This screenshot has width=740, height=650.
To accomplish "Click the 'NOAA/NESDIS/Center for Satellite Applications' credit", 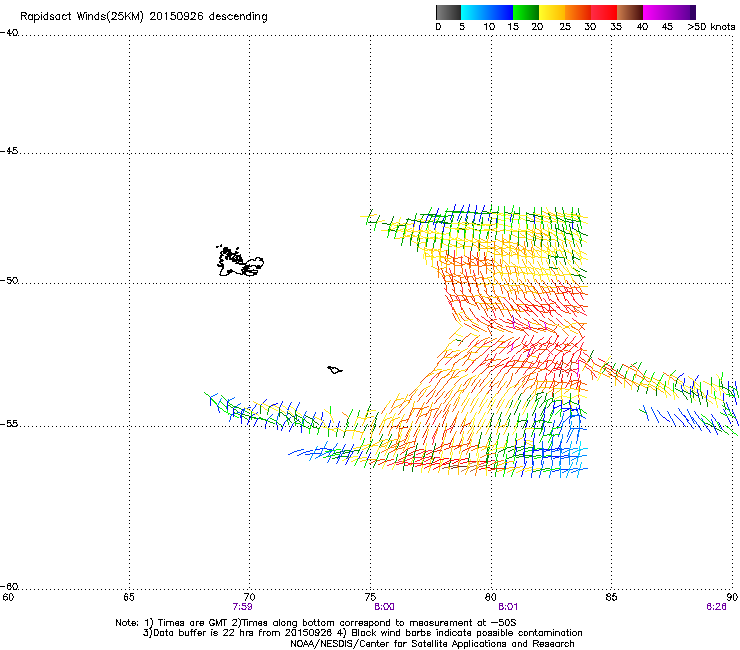I will coord(432,644).
